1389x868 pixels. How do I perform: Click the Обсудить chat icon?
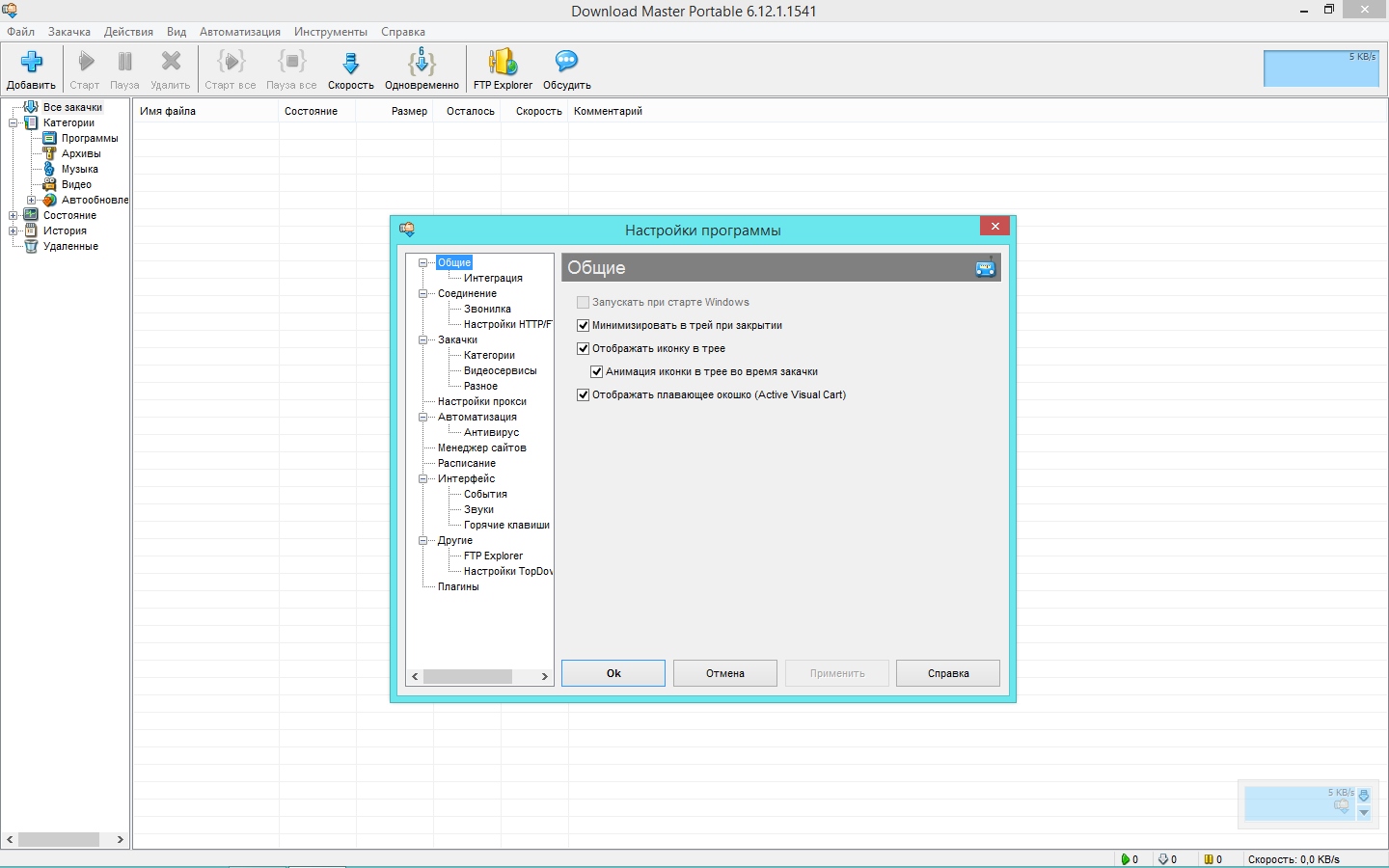[x=566, y=62]
